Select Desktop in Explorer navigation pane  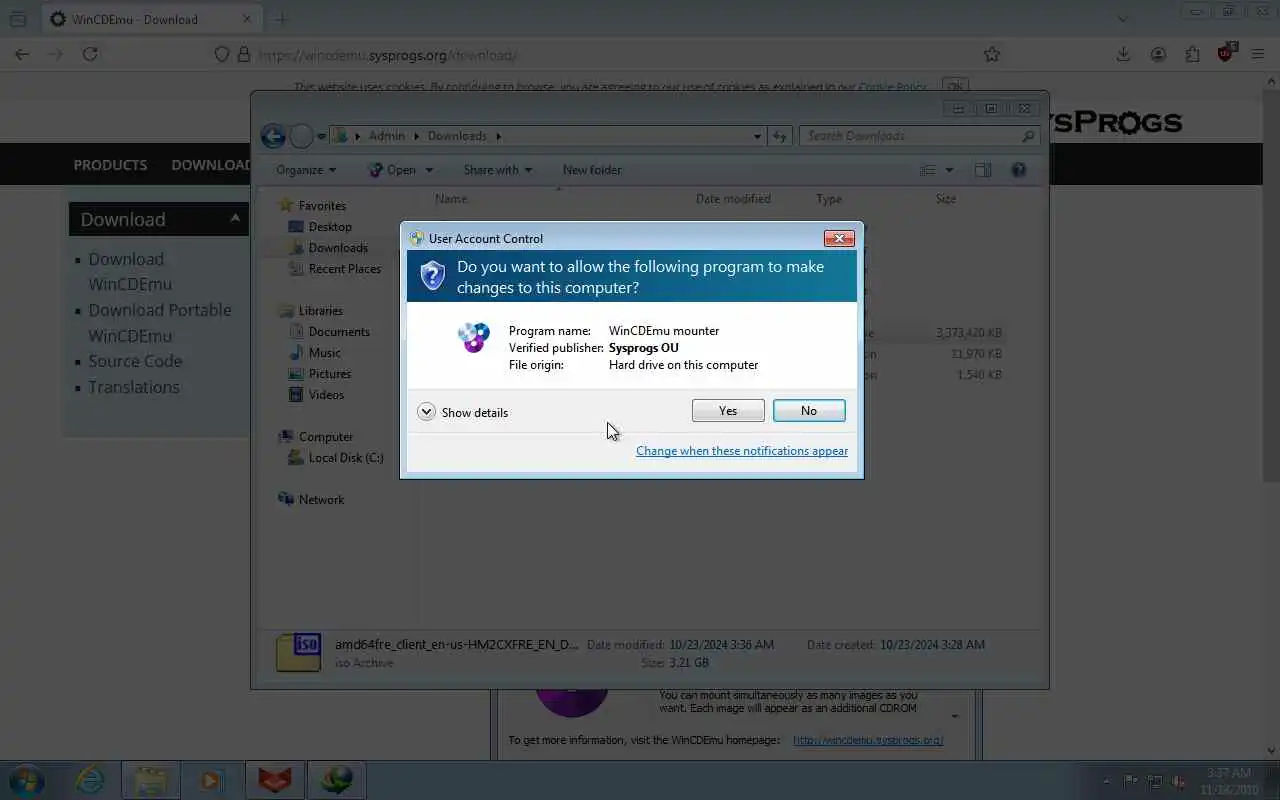(x=320, y=227)
